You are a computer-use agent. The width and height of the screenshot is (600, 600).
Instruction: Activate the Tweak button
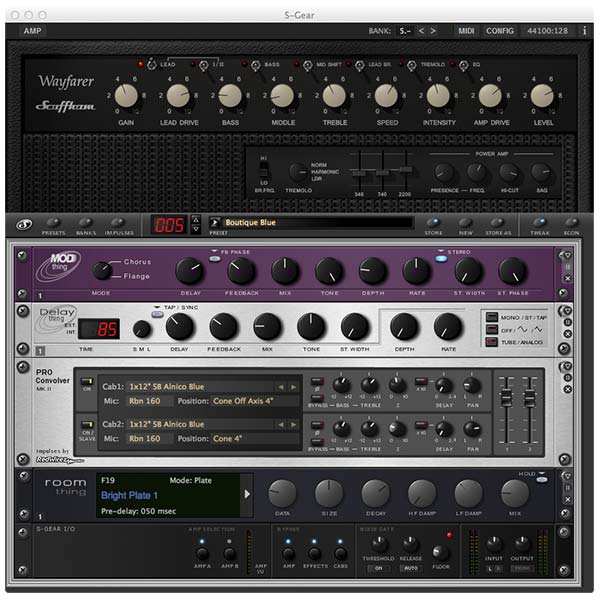click(540, 223)
